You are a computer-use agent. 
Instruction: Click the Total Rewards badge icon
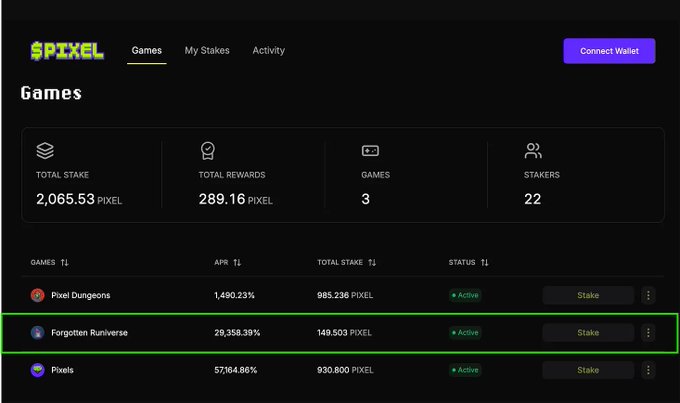(208, 151)
